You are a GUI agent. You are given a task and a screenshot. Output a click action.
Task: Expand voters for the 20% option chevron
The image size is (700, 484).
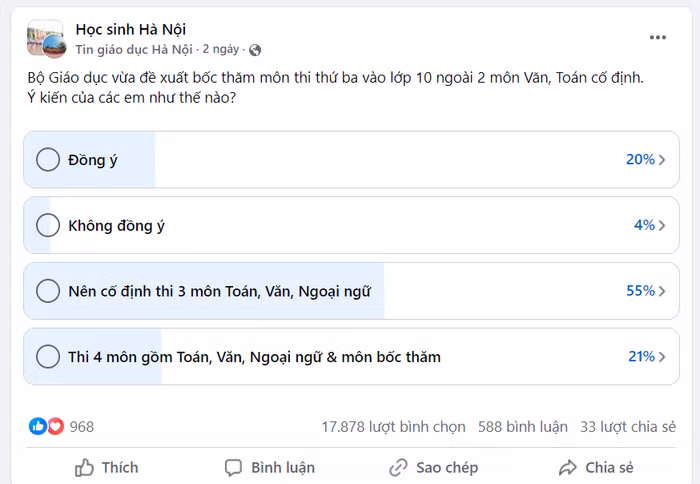pyautogui.click(x=662, y=160)
